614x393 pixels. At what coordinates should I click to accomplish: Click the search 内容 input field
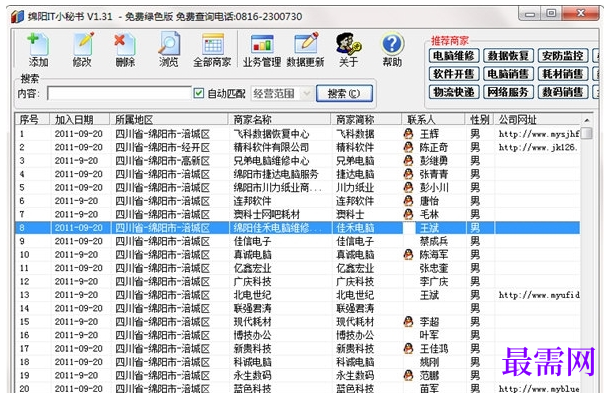pyautogui.click(x=119, y=94)
